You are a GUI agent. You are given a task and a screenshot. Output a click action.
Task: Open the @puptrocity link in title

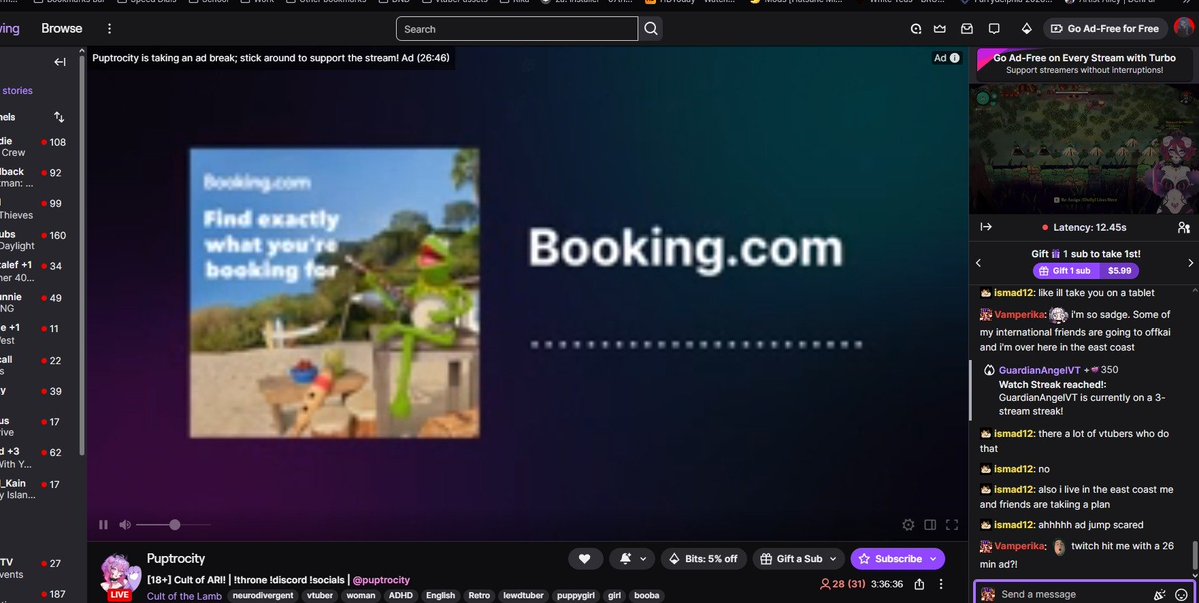coord(381,580)
